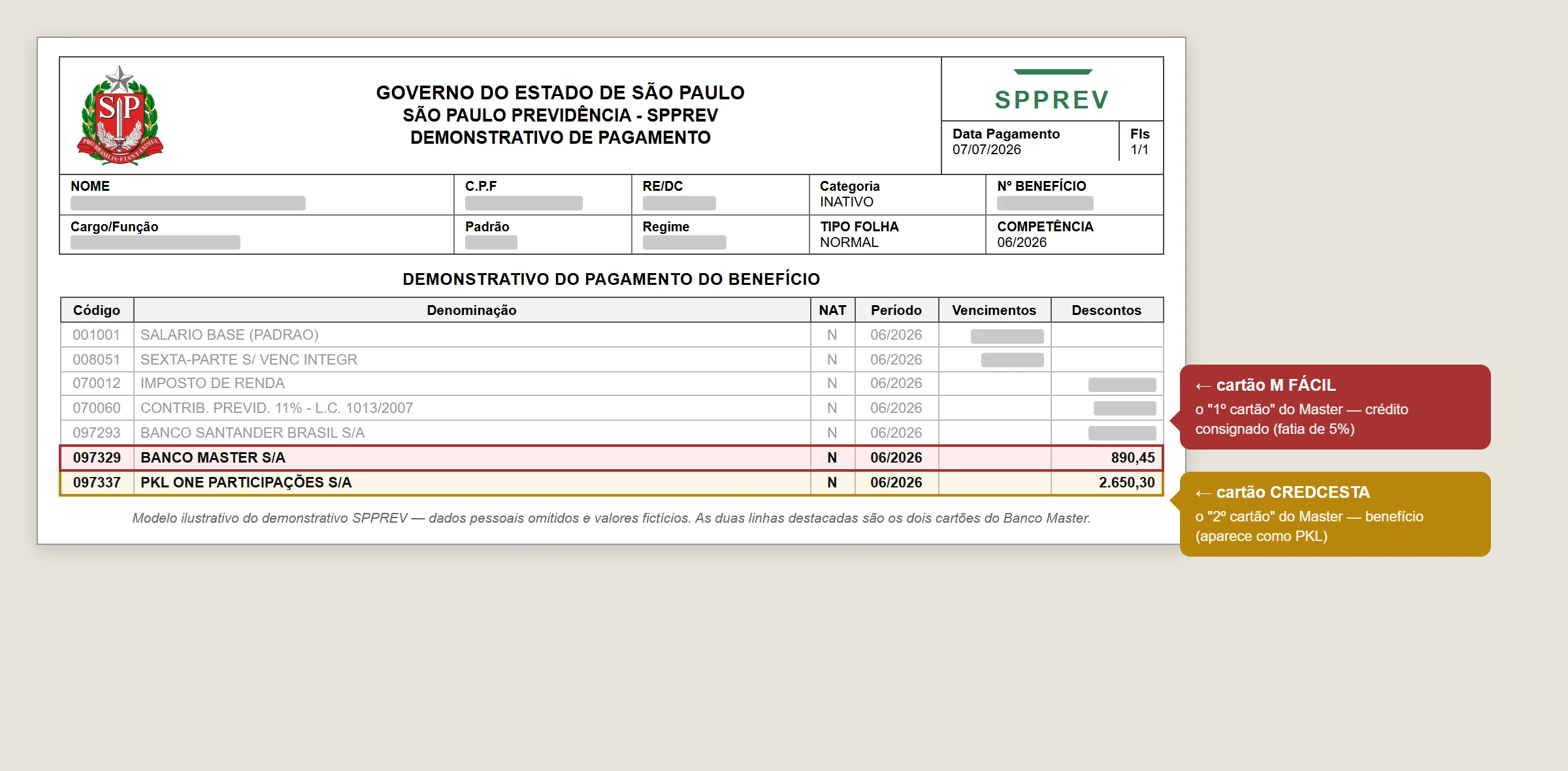Click the '1º cartão do Master' callout description

click(1301, 419)
